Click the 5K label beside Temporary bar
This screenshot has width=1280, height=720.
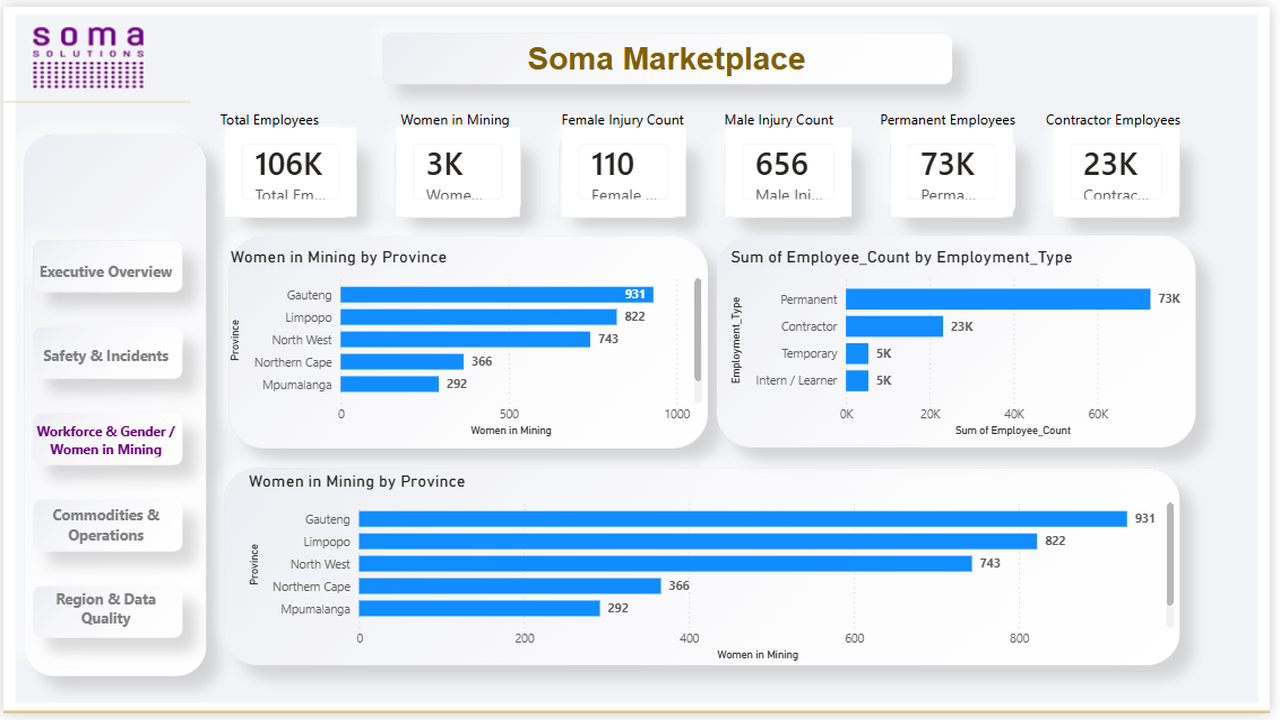click(883, 353)
